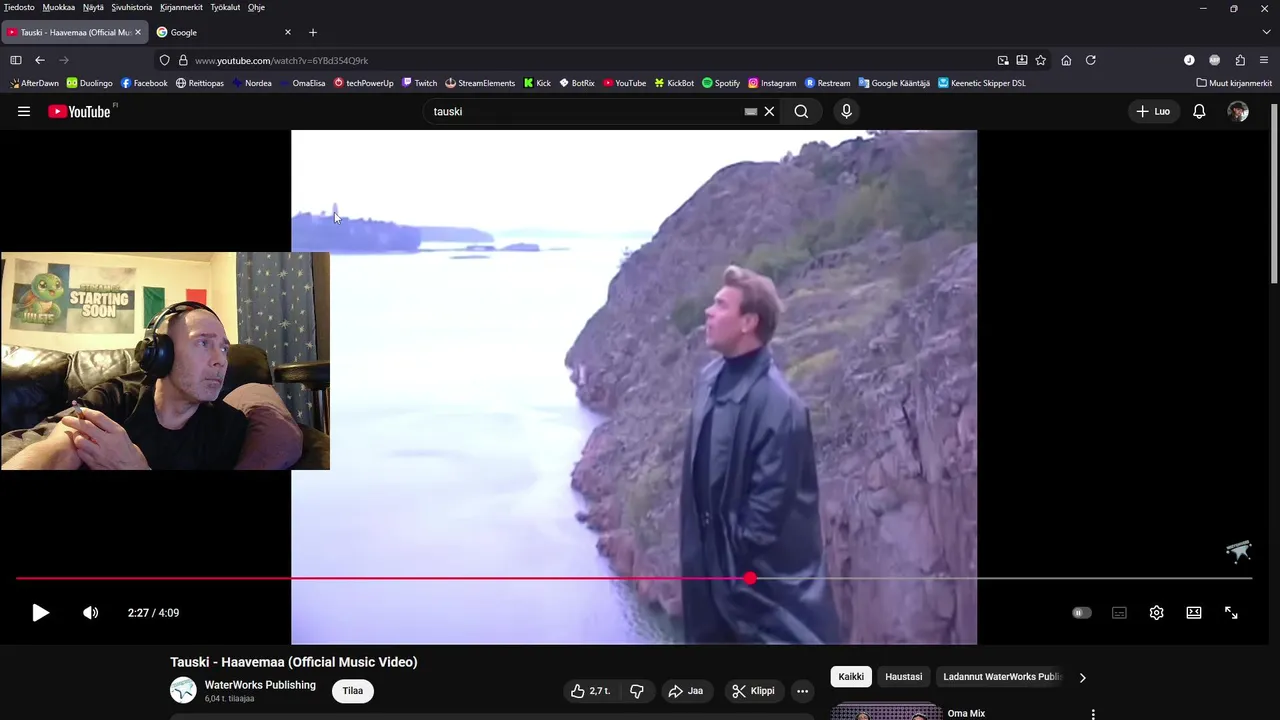This screenshot has height=720, width=1280.
Task: Bookmark this page with the star icon
Action: 1041,60
